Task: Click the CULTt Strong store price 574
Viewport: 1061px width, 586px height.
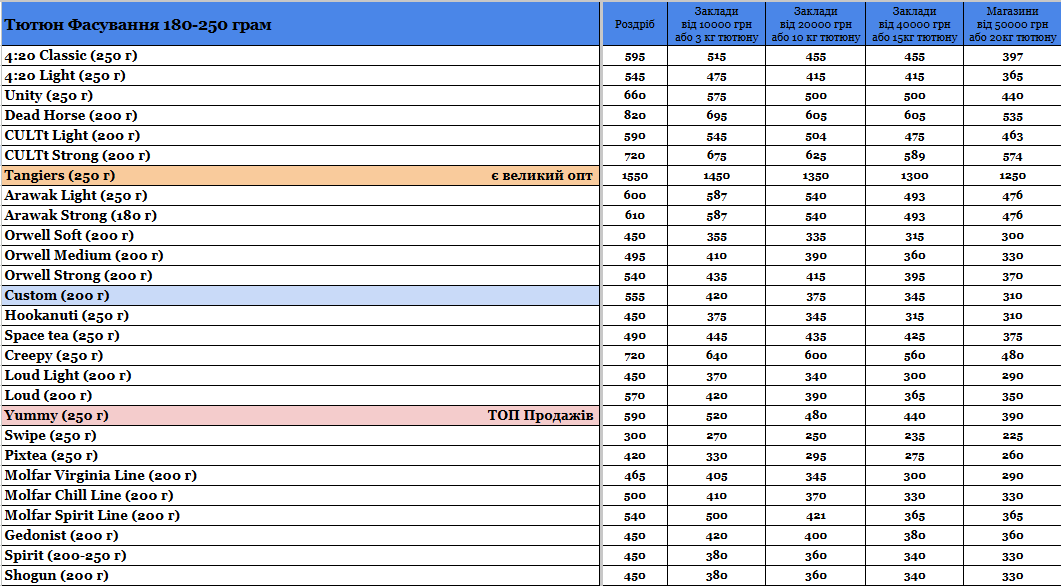Action: coord(1012,156)
